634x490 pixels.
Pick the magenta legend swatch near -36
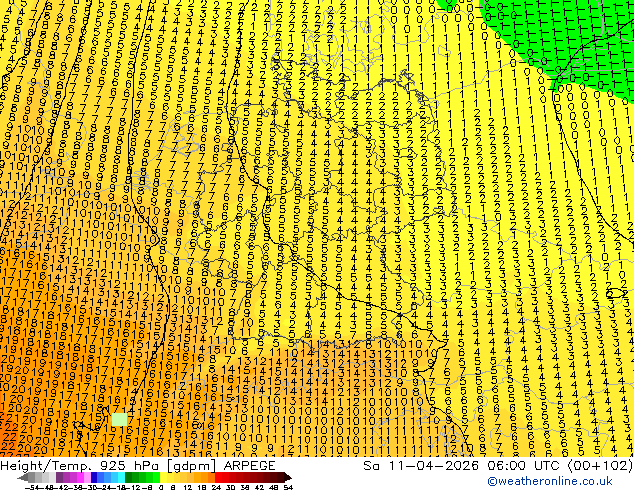[80, 477]
